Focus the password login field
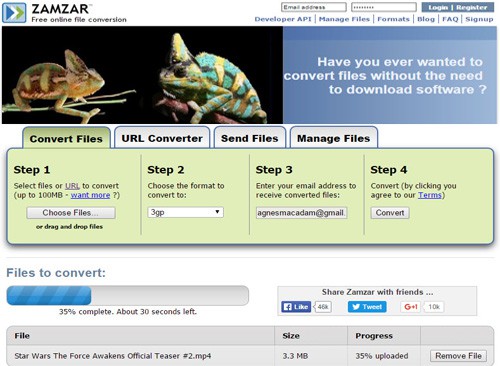The image size is (500, 366). pos(384,7)
